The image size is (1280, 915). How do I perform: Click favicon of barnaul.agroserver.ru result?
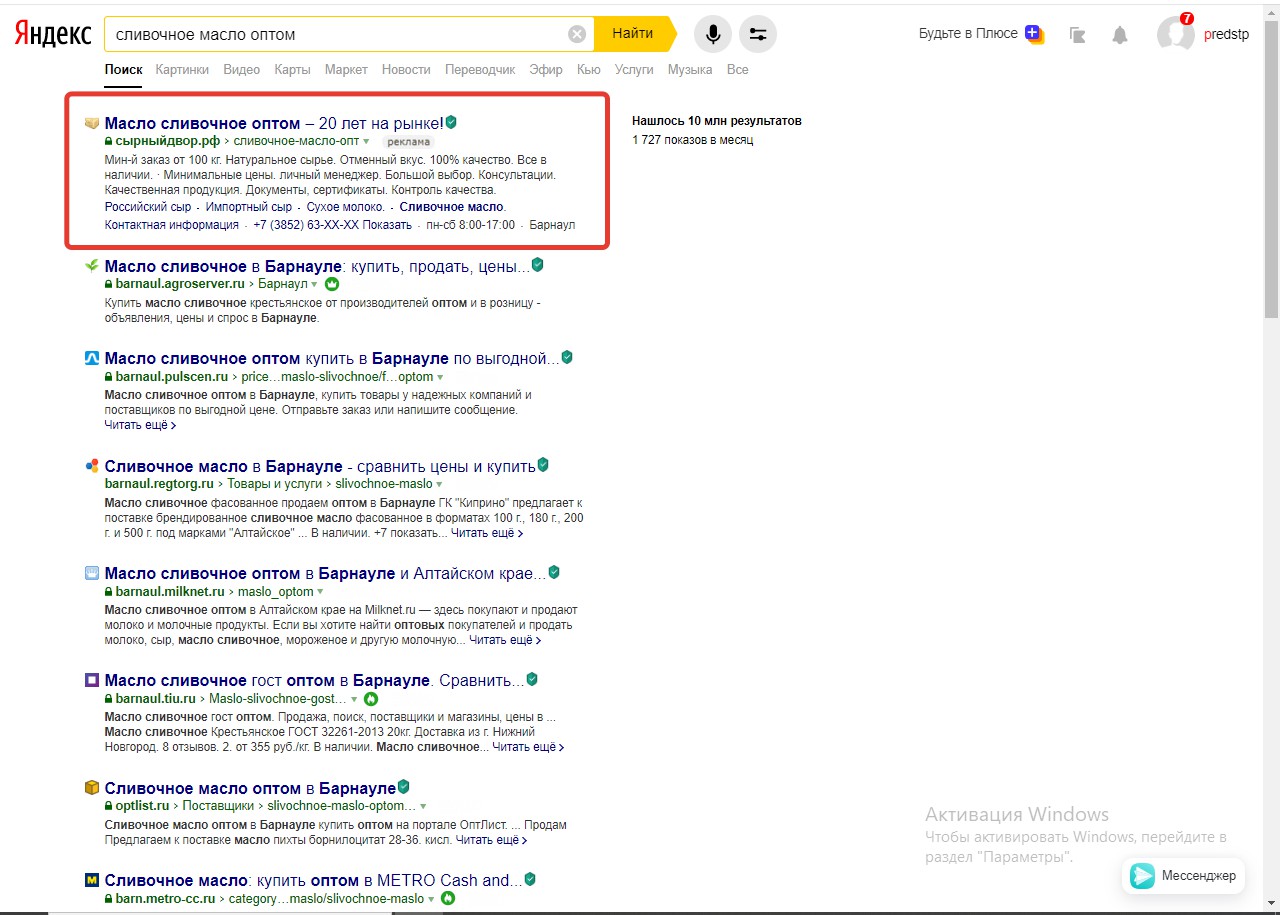click(x=92, y=266)
